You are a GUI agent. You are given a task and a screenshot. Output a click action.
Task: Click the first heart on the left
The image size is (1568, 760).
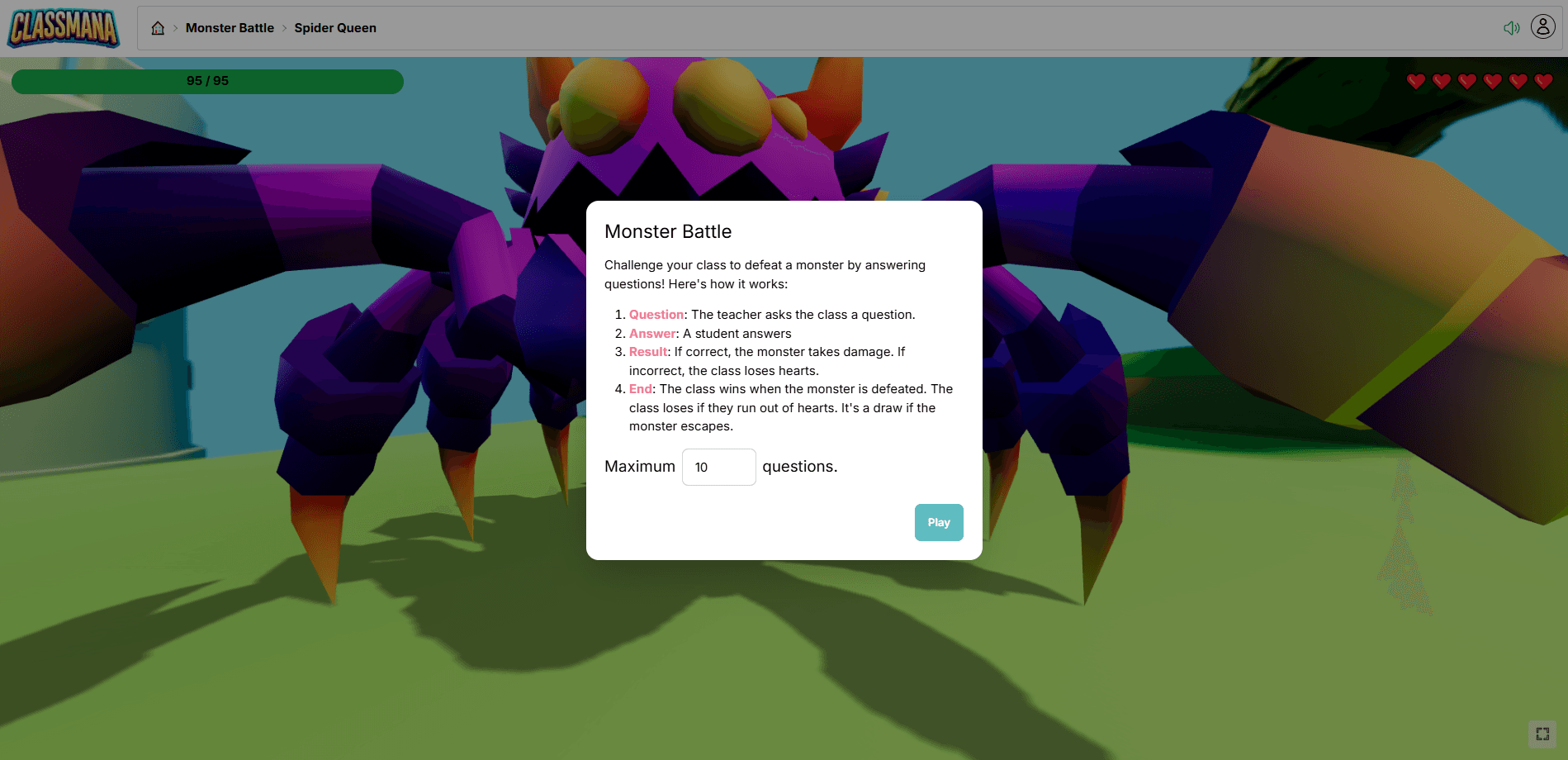pos(1416,81)
